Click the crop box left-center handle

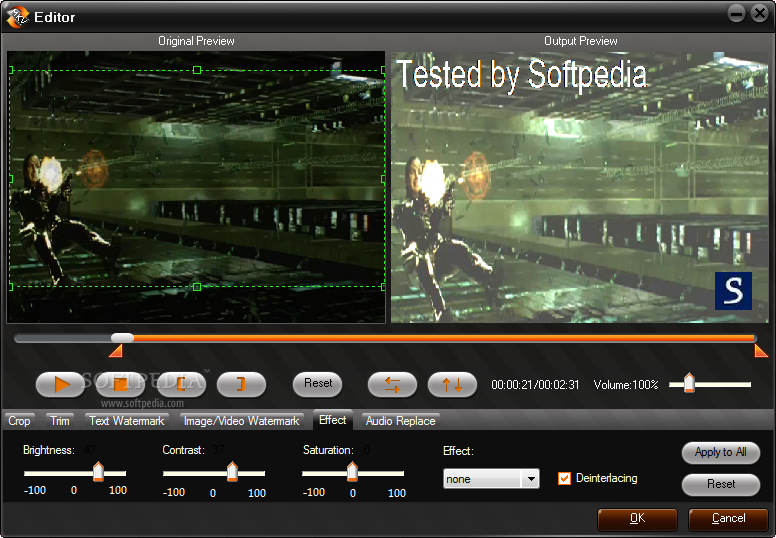(x=11, y=179)
